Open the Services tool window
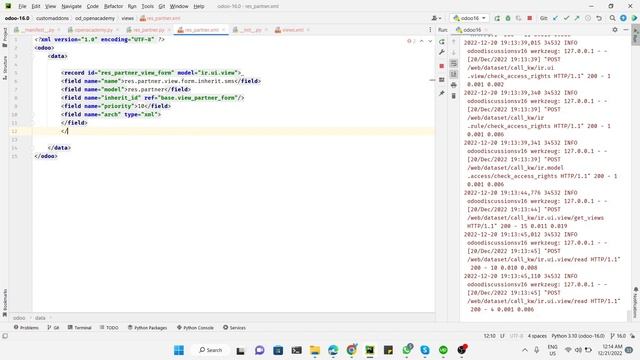The height and width of the screenshot is (360, 640). 234,327
